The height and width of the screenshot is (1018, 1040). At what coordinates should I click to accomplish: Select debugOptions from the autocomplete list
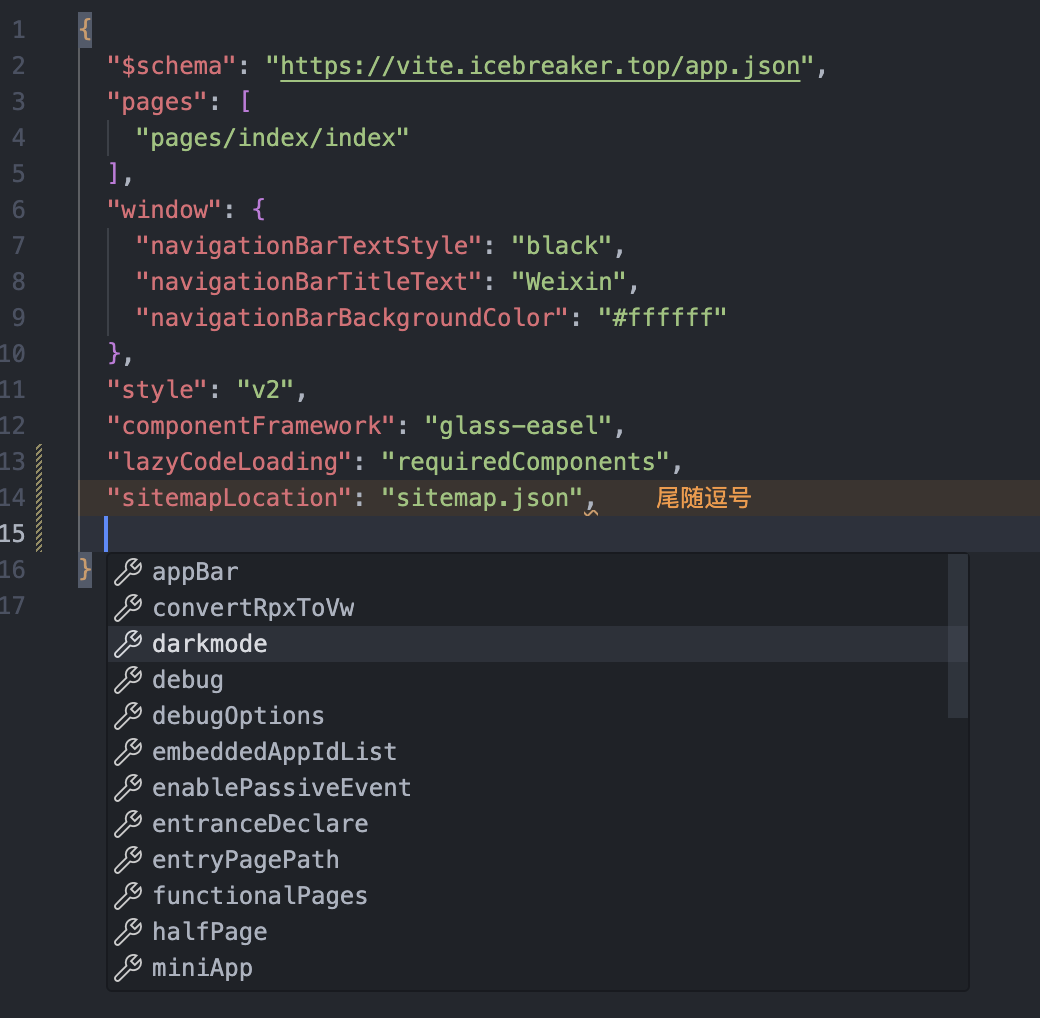tap(238, 716)
